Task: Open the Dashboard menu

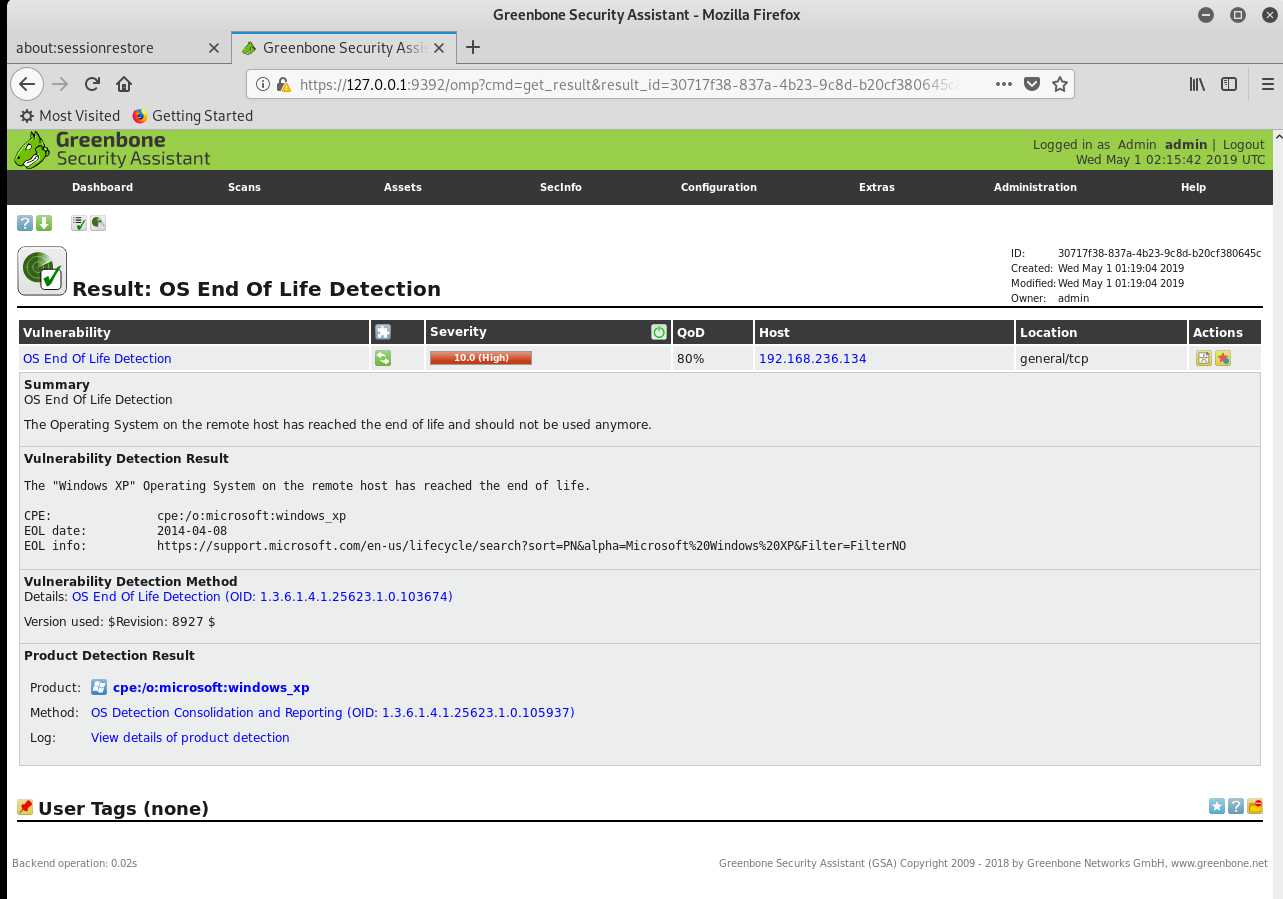Action: (102, 187)
